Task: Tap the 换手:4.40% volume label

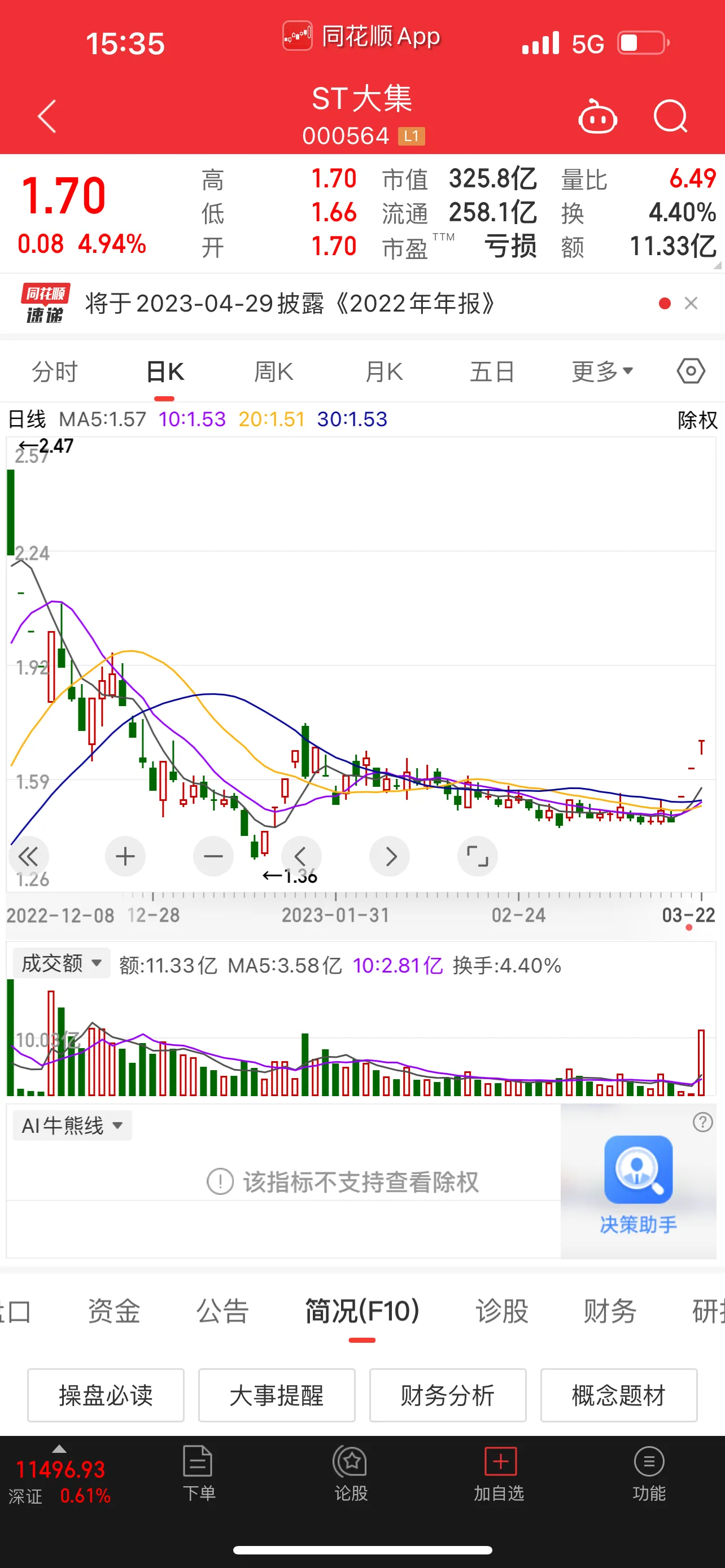Action: (x=506, y=965)
